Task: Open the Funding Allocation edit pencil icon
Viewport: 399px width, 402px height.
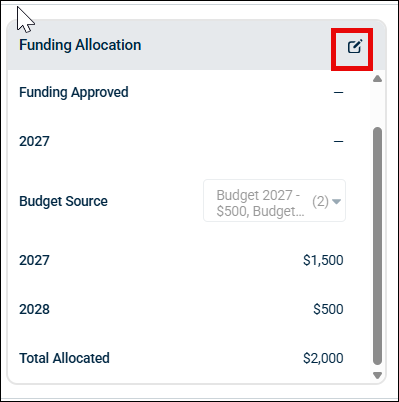Action: [x=355, y=47]
